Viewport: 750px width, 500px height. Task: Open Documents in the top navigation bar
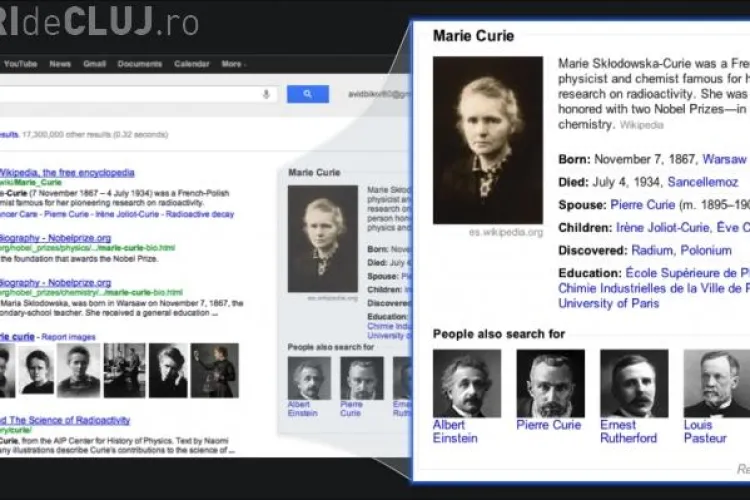pyautogui.click(x=140, y=64)
